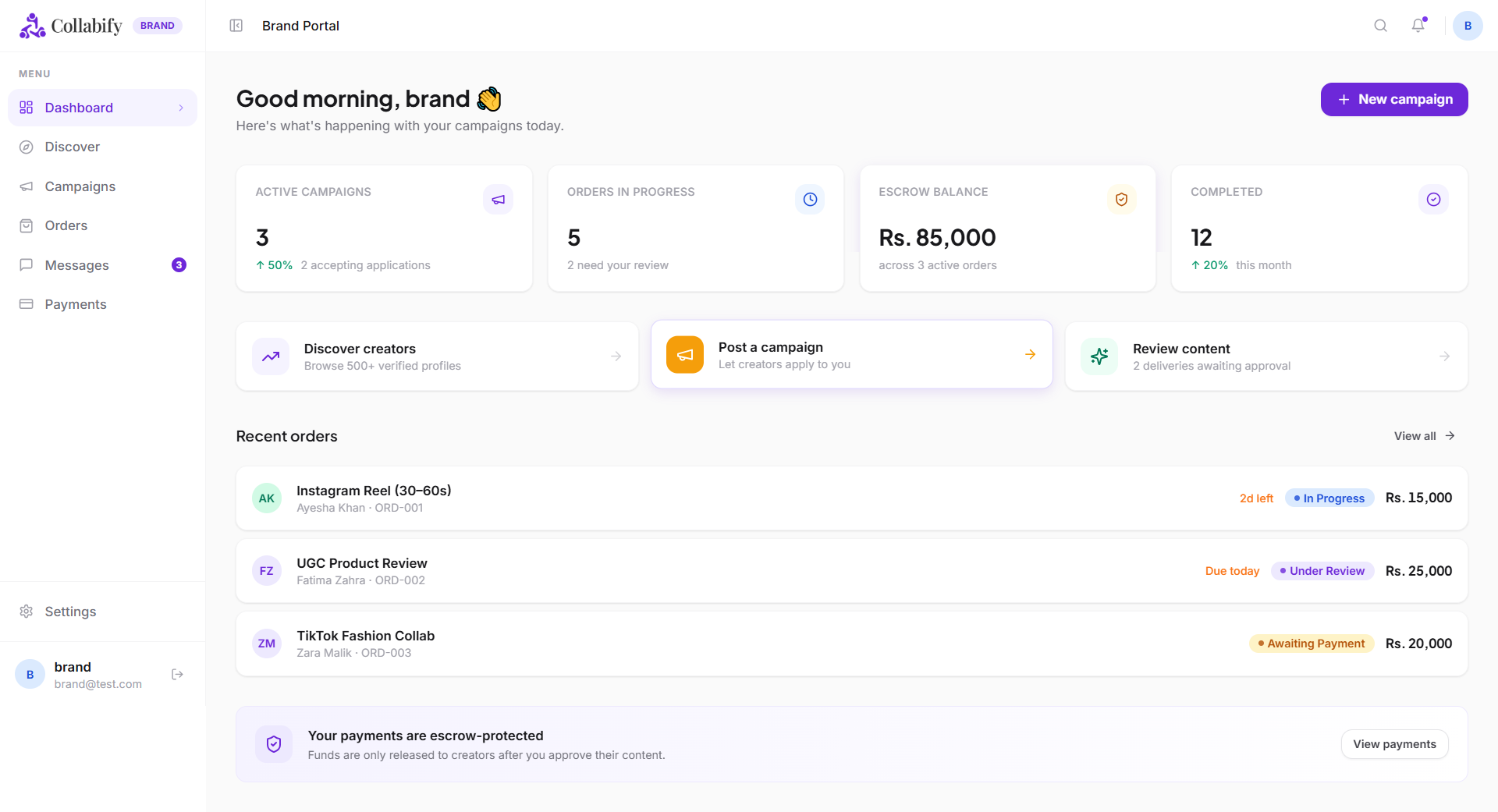Screen dimensions: 1498x812
Task: Click the AK avatar of Ayesha Khan
Action: [267, 498]
